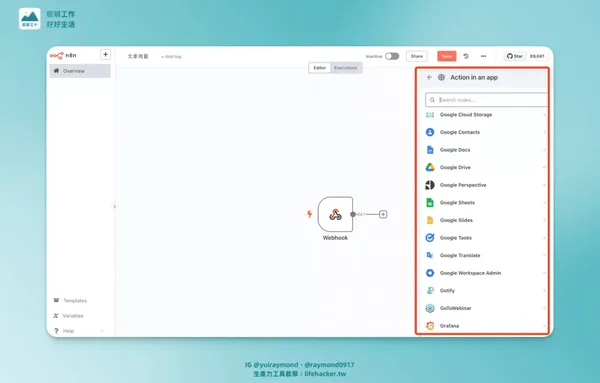
Task: Choose the Google Docs icon
Action: (x=430, y=150)
